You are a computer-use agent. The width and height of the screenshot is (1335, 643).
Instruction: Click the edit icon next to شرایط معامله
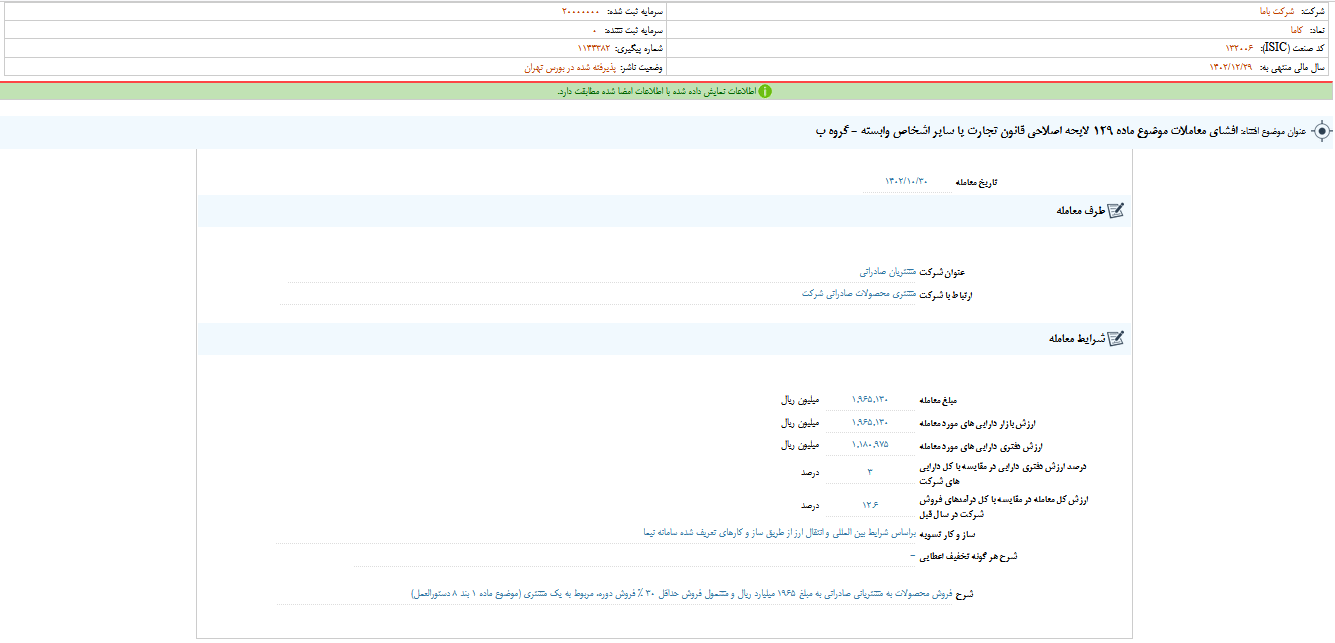pos(1116,339)
